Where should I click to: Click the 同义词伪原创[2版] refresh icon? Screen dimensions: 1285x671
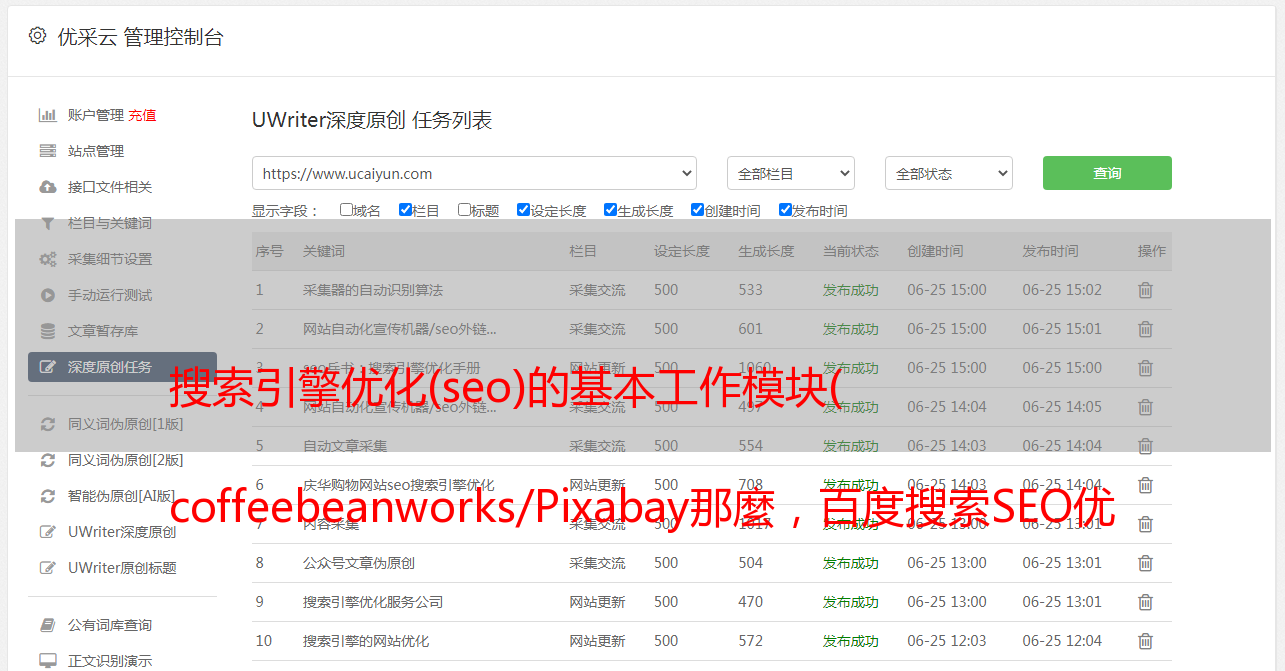point(47,460)
